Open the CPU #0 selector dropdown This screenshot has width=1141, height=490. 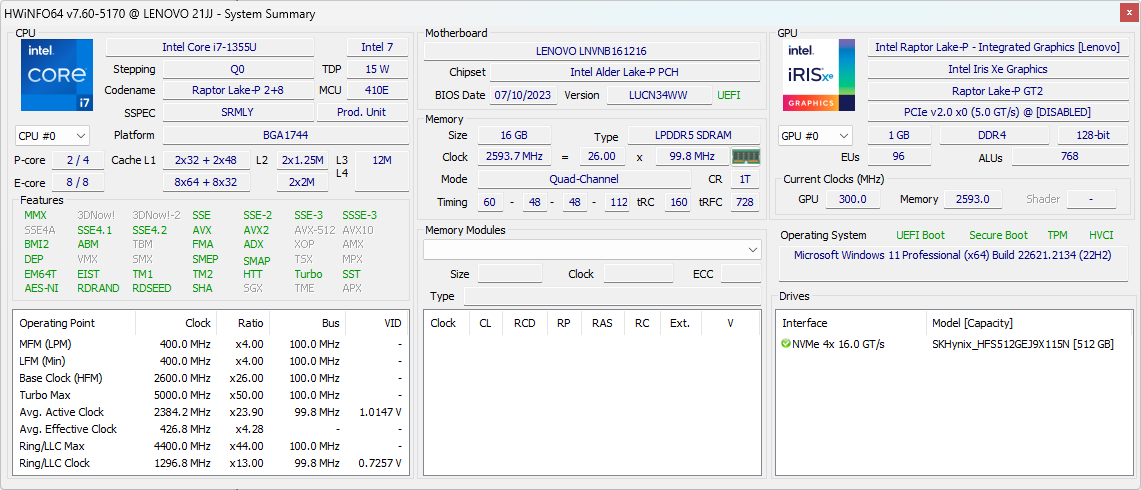53,135
